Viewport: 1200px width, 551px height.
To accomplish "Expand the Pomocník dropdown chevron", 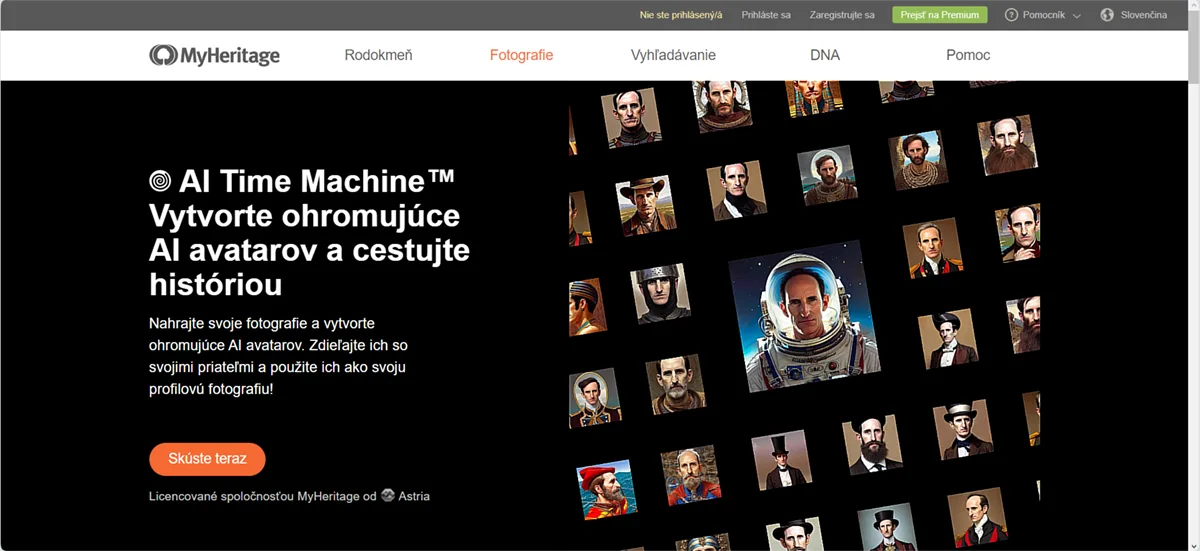I will pos(1077,16).
